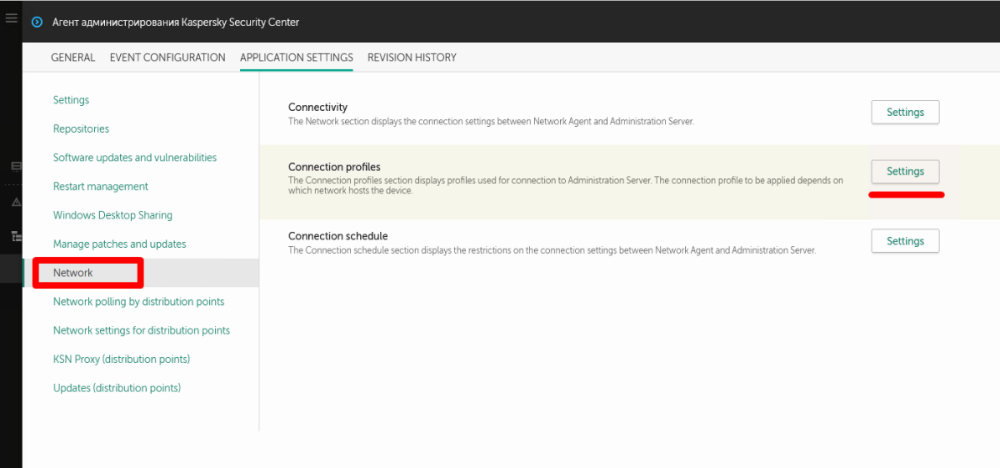Viewport: 1000px width, 468px height.
Task: Select Restart management section
Action: [101, 186]
